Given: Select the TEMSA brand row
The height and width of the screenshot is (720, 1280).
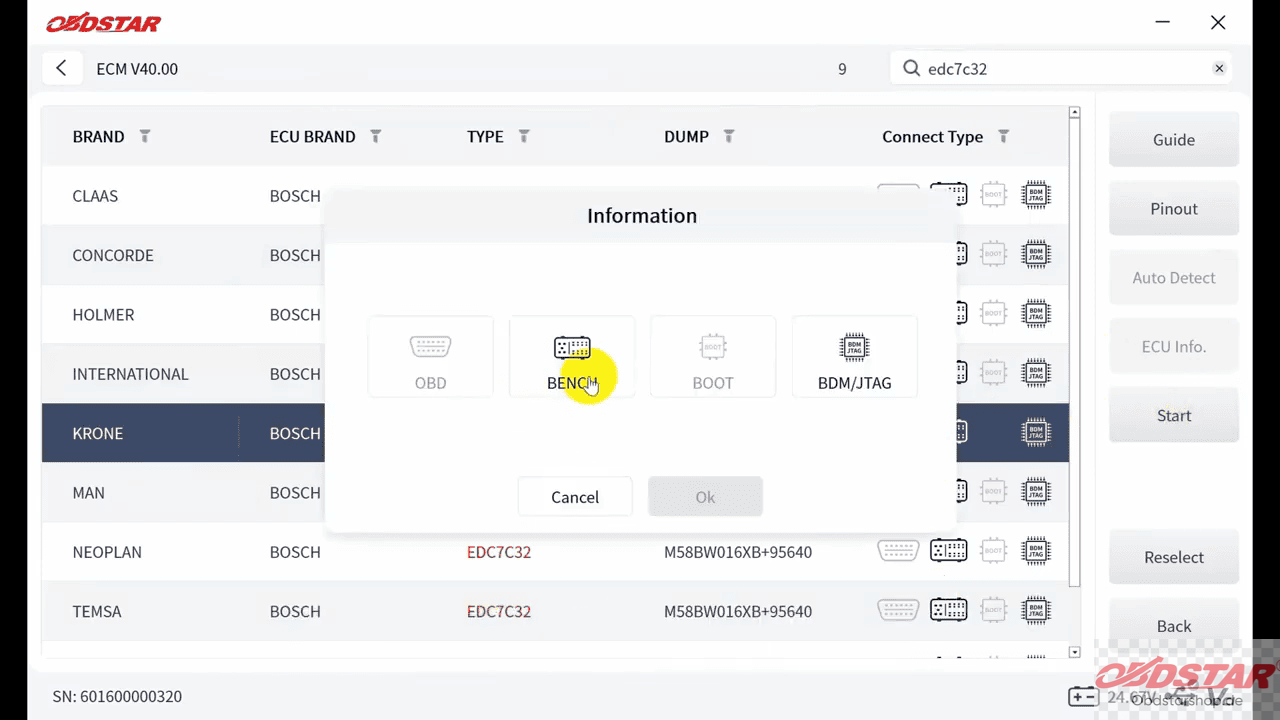Looking at the screenshot, I should [555, 610].
